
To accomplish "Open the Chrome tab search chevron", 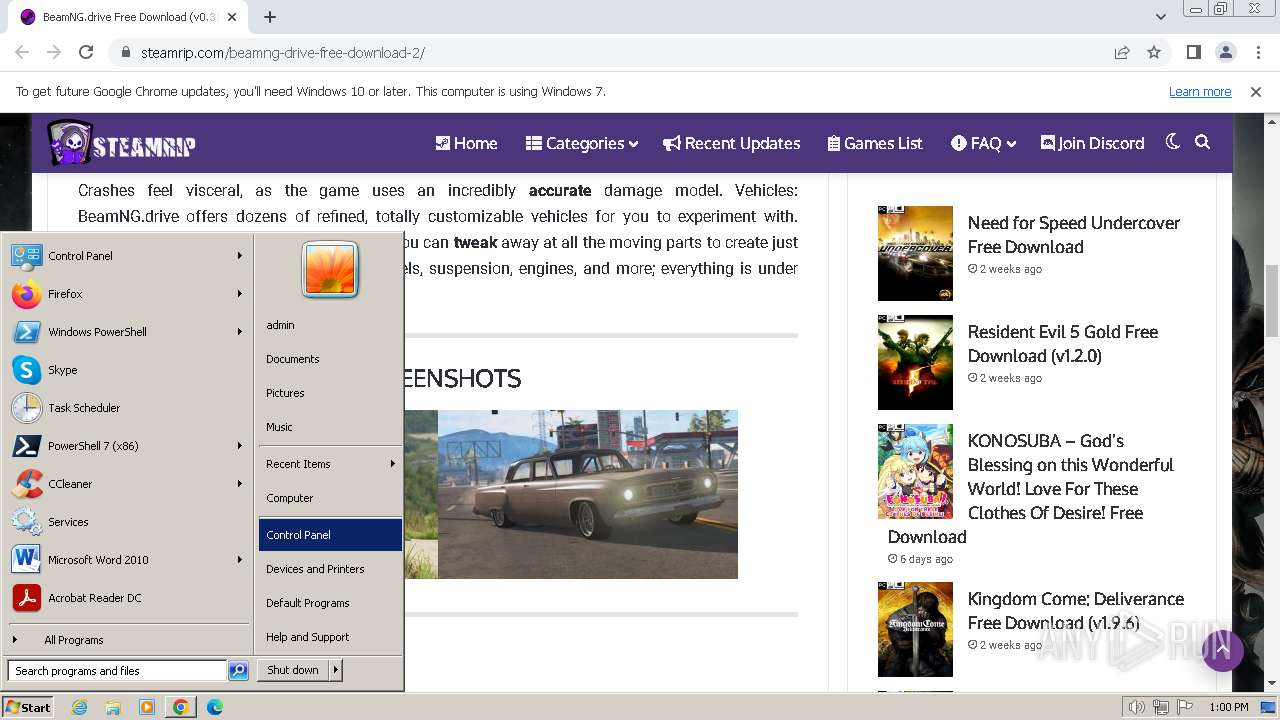I will [1161, 17].
